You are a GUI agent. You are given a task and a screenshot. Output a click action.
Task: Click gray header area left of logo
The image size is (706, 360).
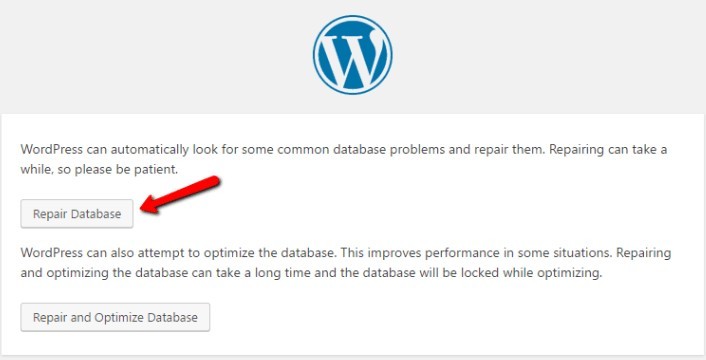click(x=153, y=56)
